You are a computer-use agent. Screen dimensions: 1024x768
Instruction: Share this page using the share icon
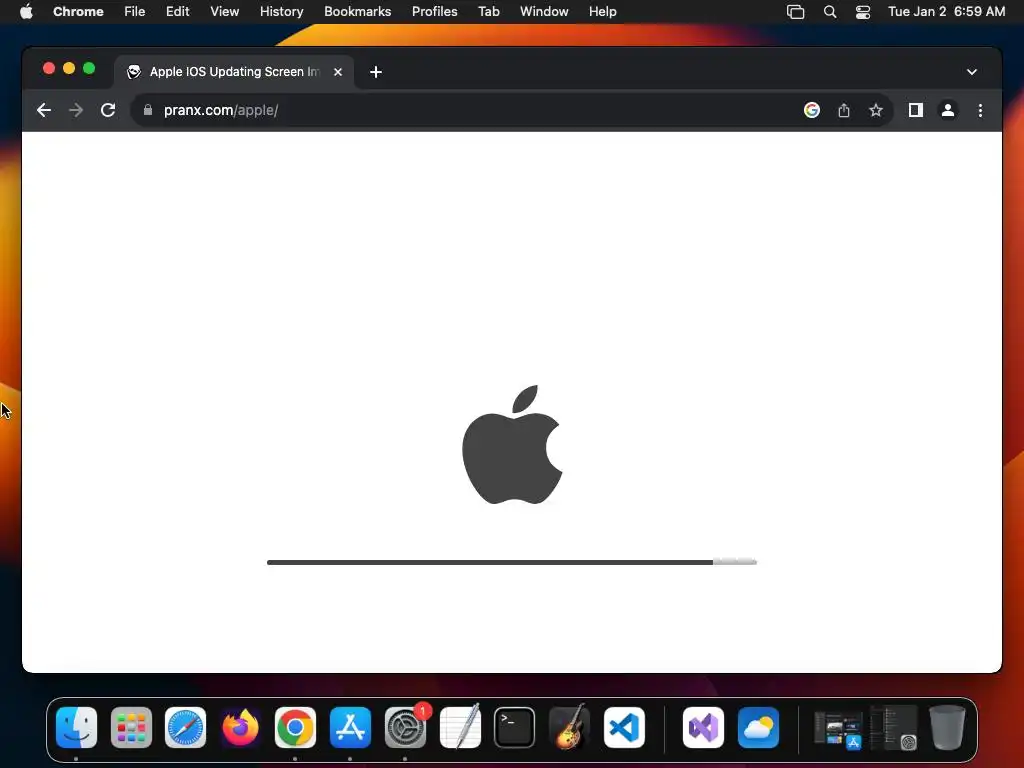pos(844,110)
